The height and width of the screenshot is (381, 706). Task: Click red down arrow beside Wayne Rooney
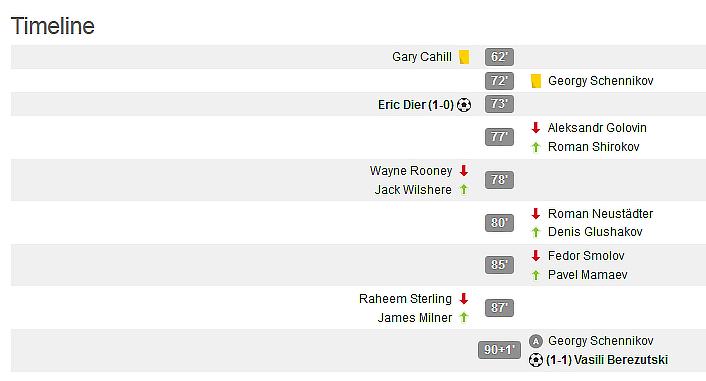(x=464, y=171)
